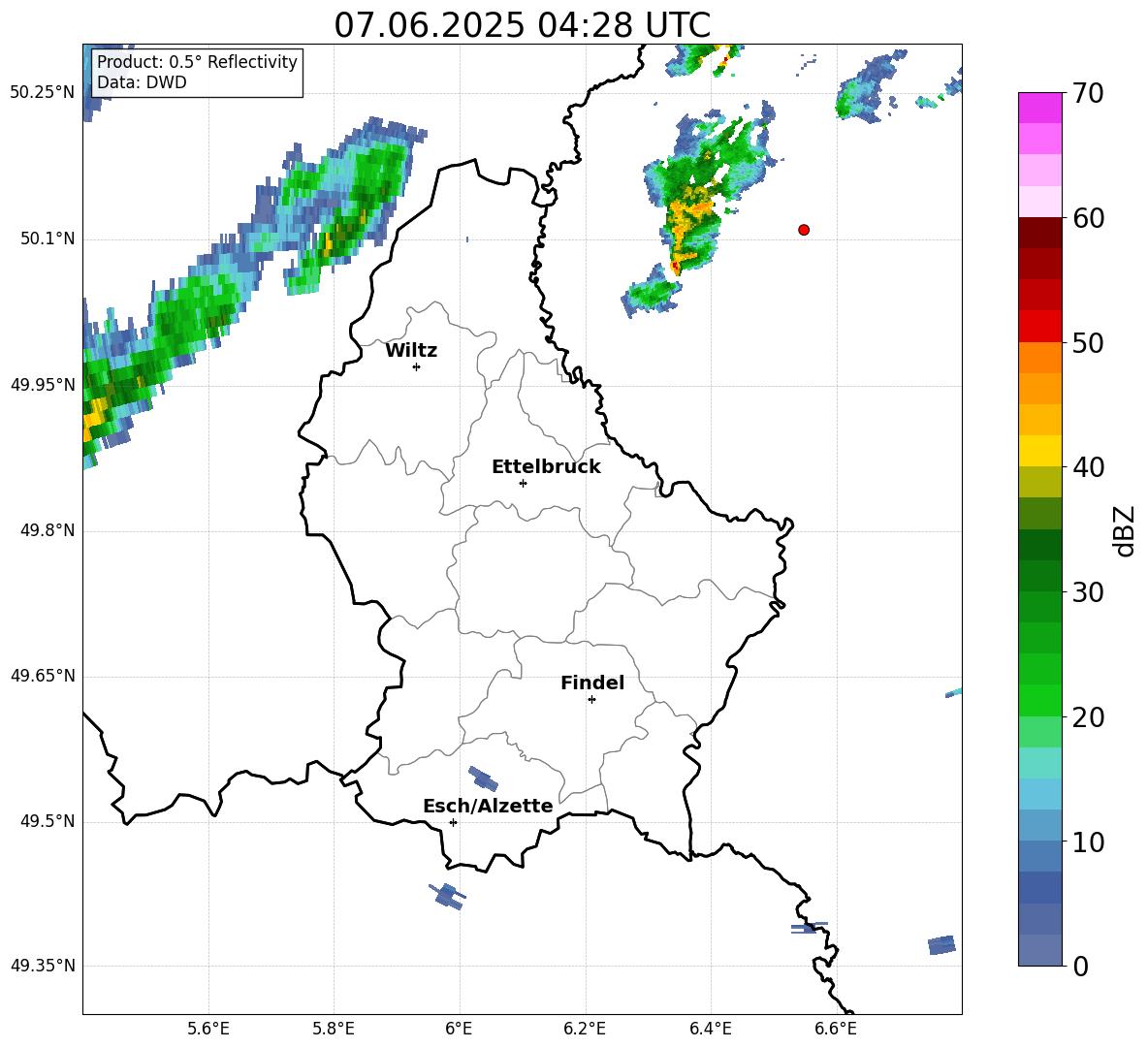Image resolution: width=1148 pixels, height=1048 pixels.
Task: Click the Wiltz station cross marker
Action: (x=417, y=366)
